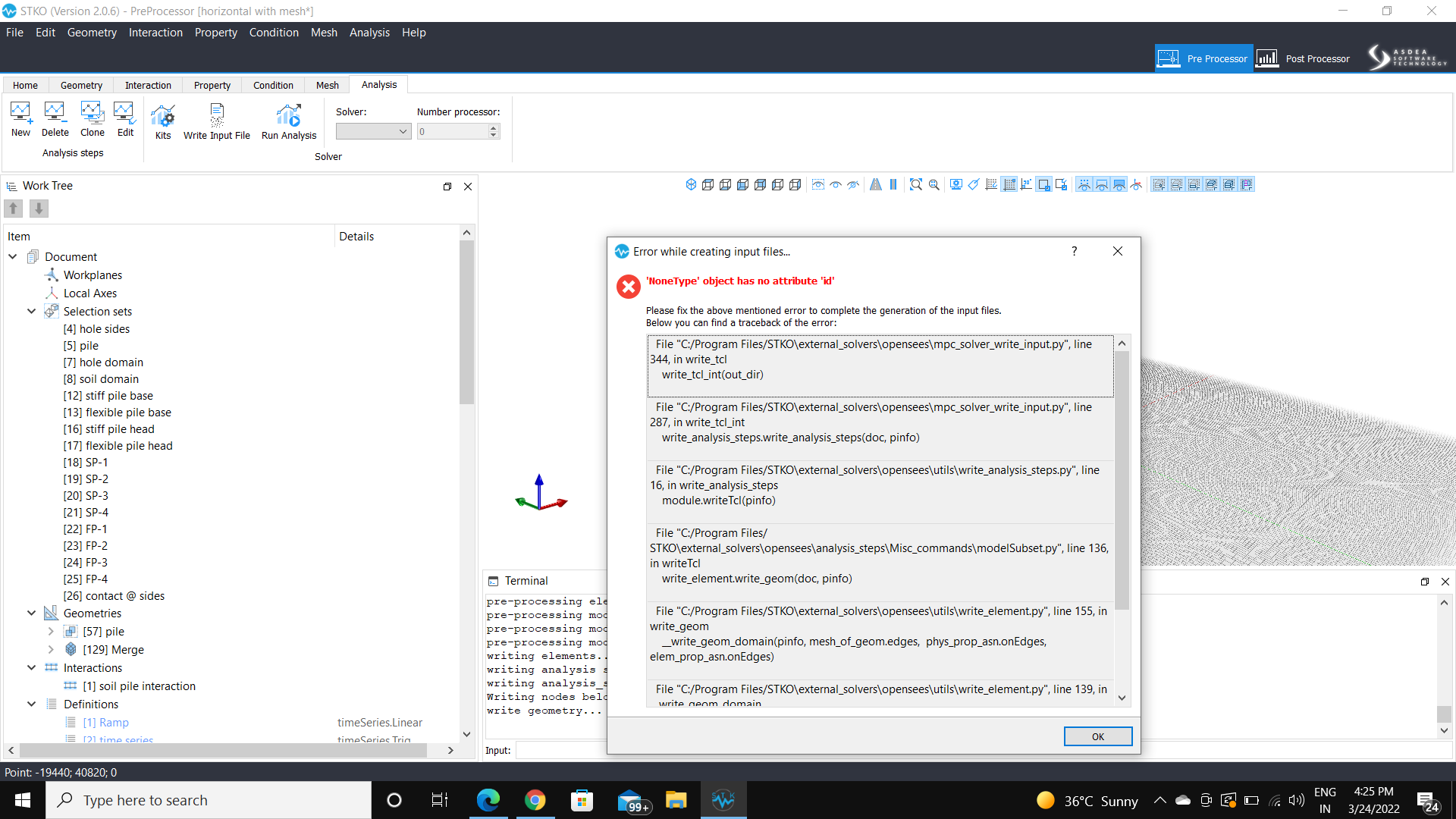This screenshot has width=1456, height=819.
Task: Click the Number processor input field
Action: (453, 131)
